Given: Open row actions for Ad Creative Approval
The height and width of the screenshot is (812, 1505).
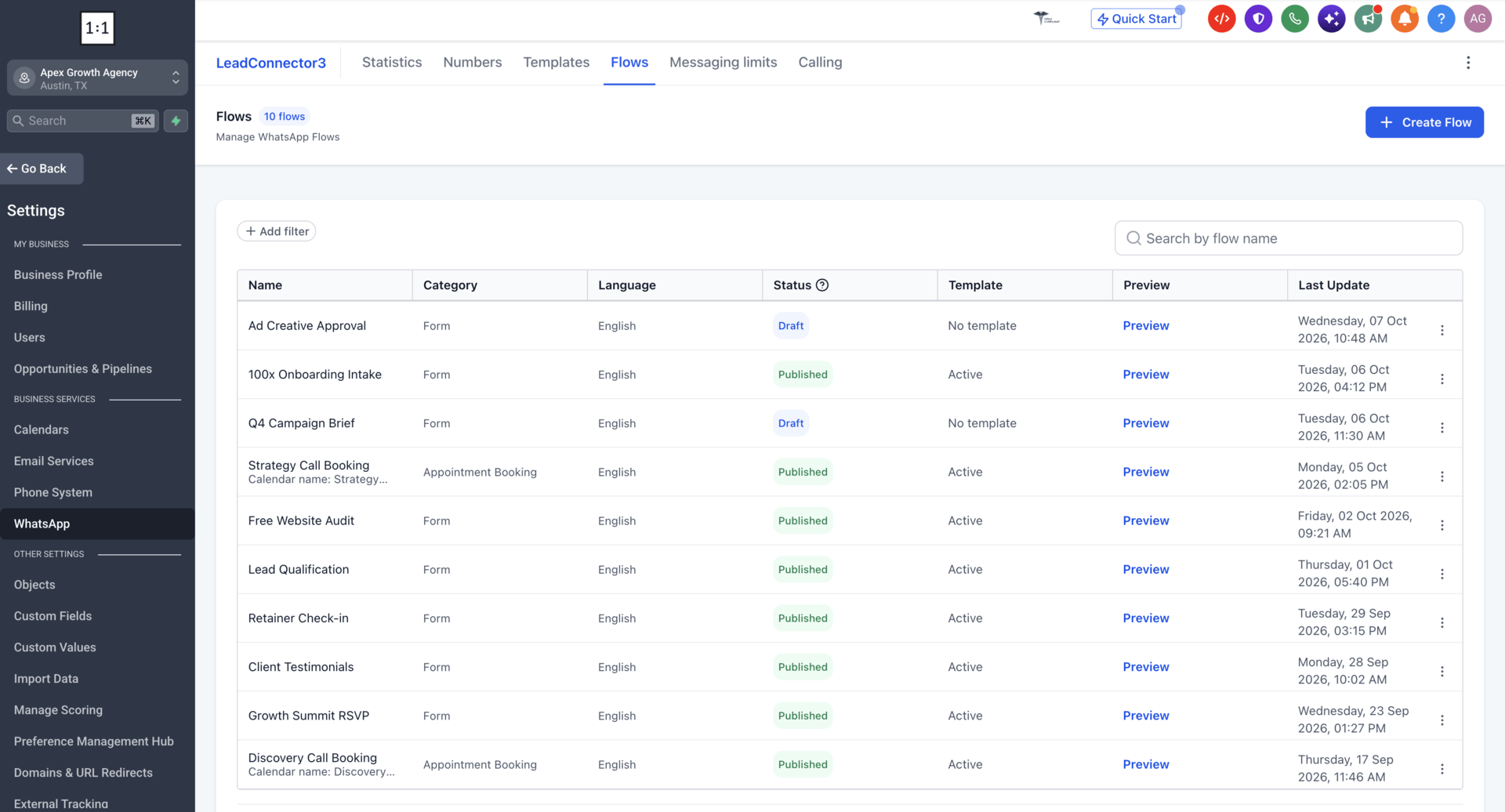Looking at the screenshot, I should 1442,330.
